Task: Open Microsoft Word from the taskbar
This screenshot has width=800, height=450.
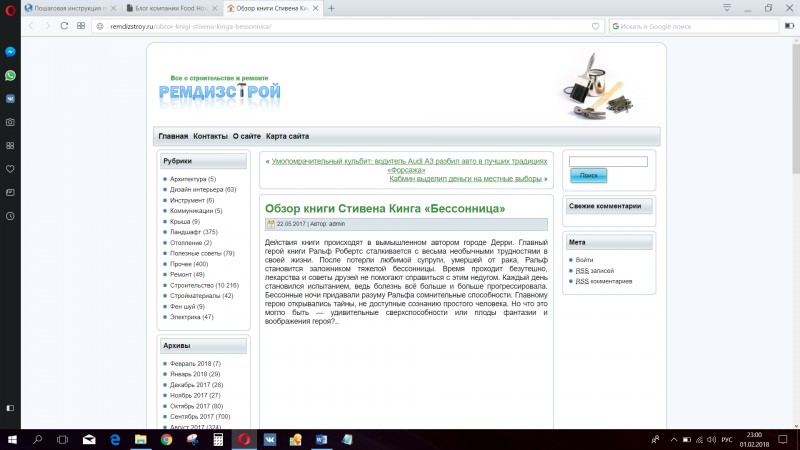Action: (x=321, y=439)
